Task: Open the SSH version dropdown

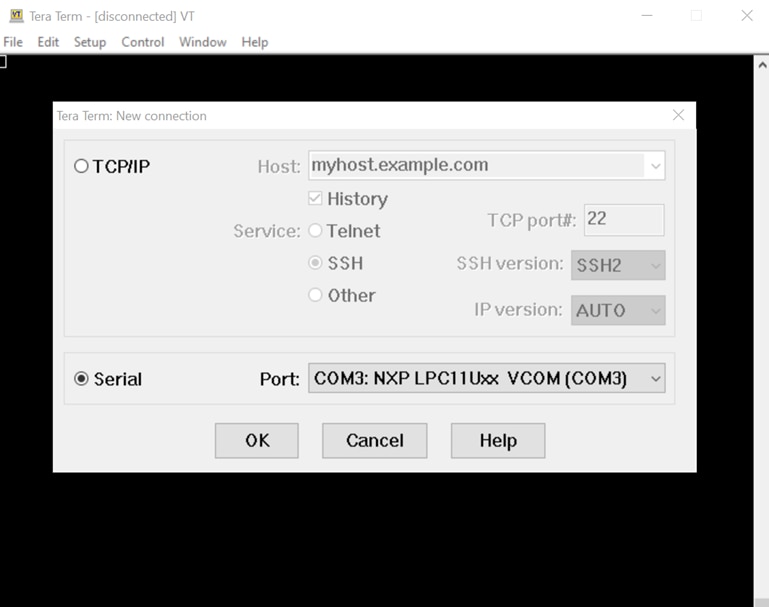Action: (618, 265)
